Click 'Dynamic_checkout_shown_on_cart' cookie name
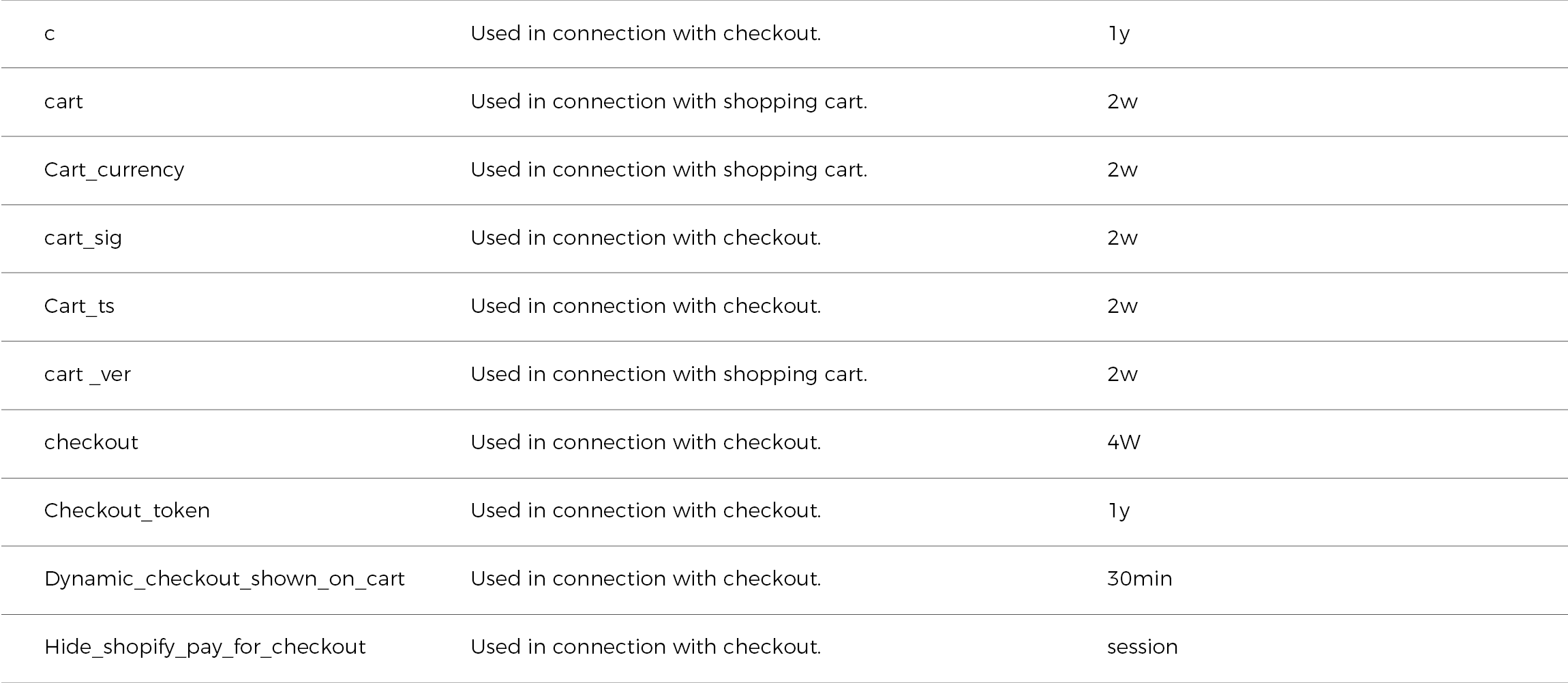The height and width of the screenshot is (683, 1568). (224, 579)
